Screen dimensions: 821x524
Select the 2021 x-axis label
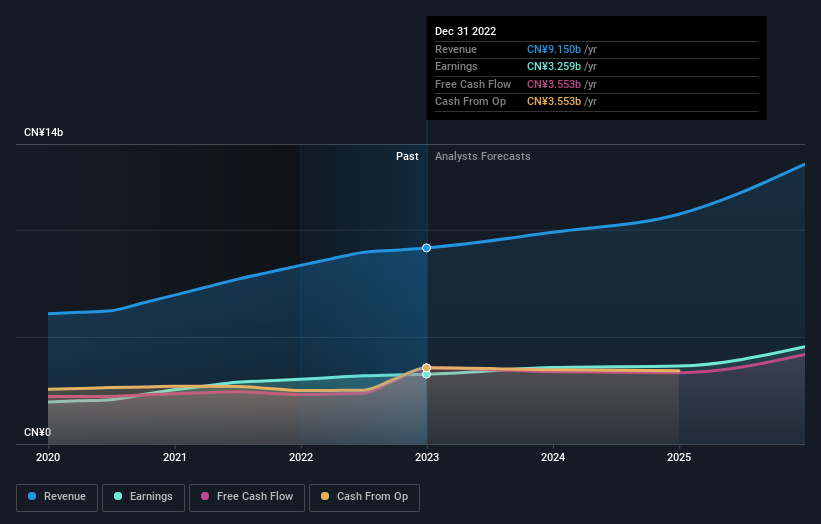click(x=174, y=458)
